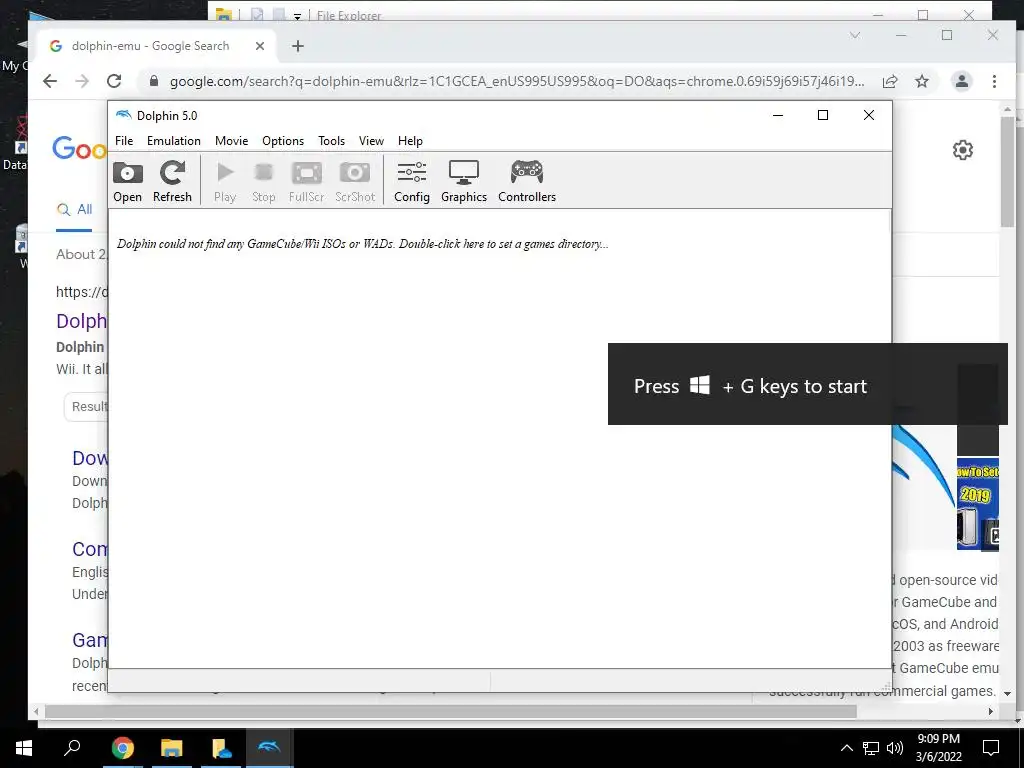Open File Explorer from the taskbar
Image resolution: width=1024 pixels, height=768 pixels.
click(172, 748)
